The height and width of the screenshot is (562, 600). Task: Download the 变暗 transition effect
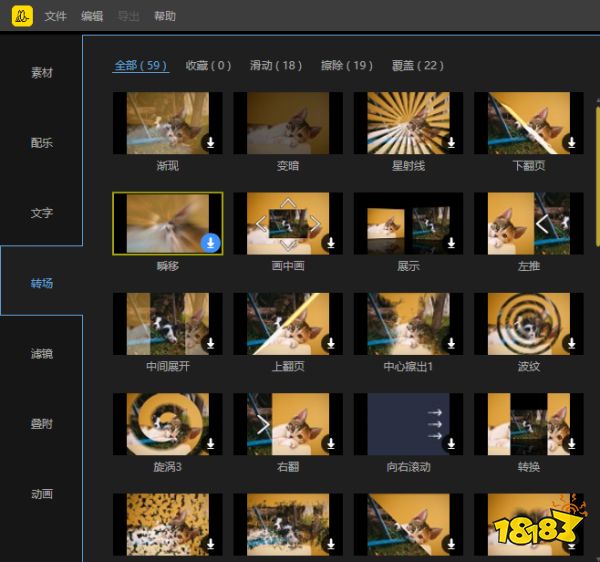pos(330,143)
